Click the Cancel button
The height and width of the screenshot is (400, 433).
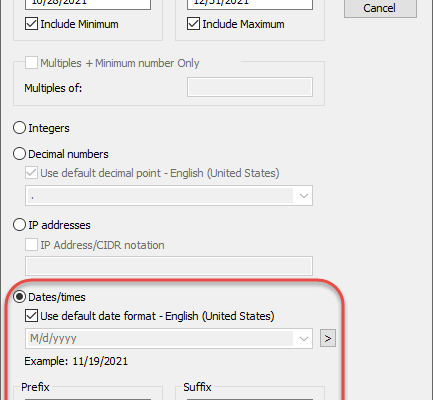(x=380, y=8)
